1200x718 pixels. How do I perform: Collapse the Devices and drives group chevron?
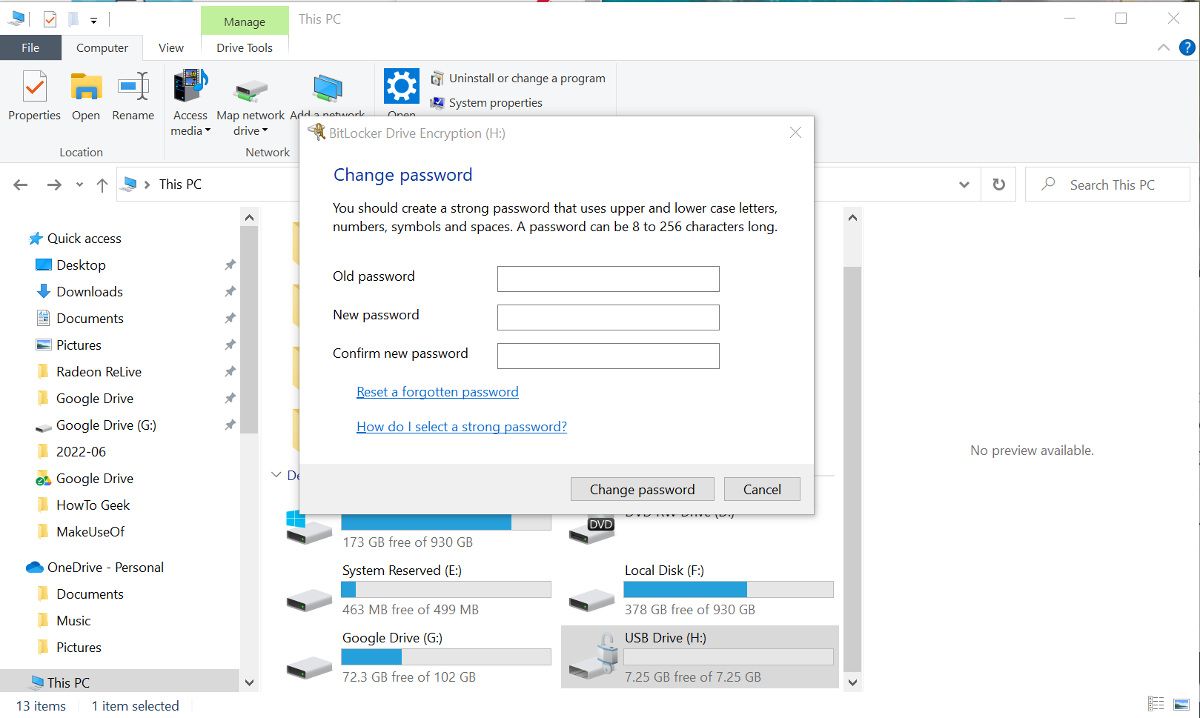click(277, 475)
